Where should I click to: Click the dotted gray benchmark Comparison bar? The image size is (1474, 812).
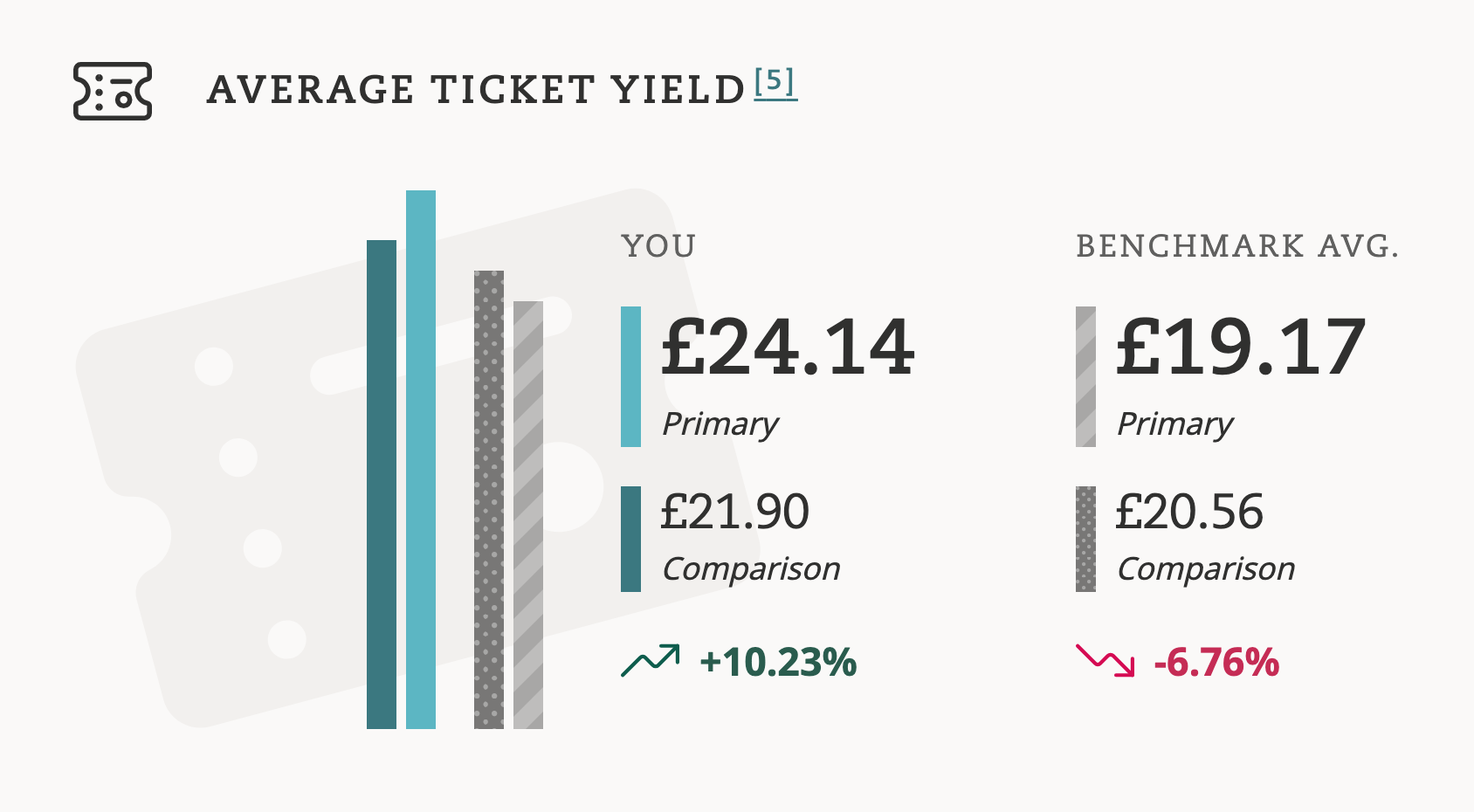pyautogui.click(x=489, y=499)
